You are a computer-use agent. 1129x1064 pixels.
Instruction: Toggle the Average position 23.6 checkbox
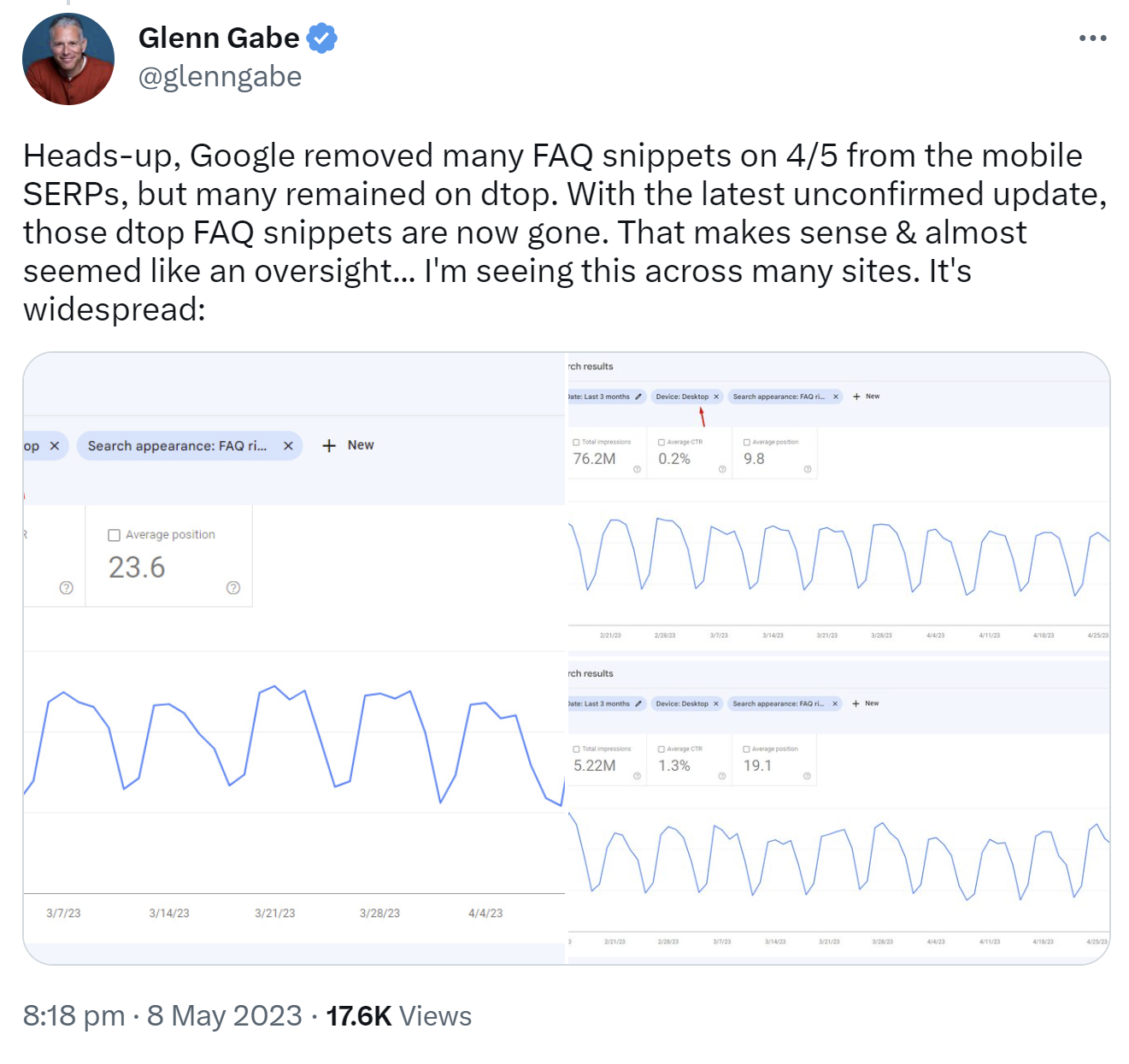(113, 534)
